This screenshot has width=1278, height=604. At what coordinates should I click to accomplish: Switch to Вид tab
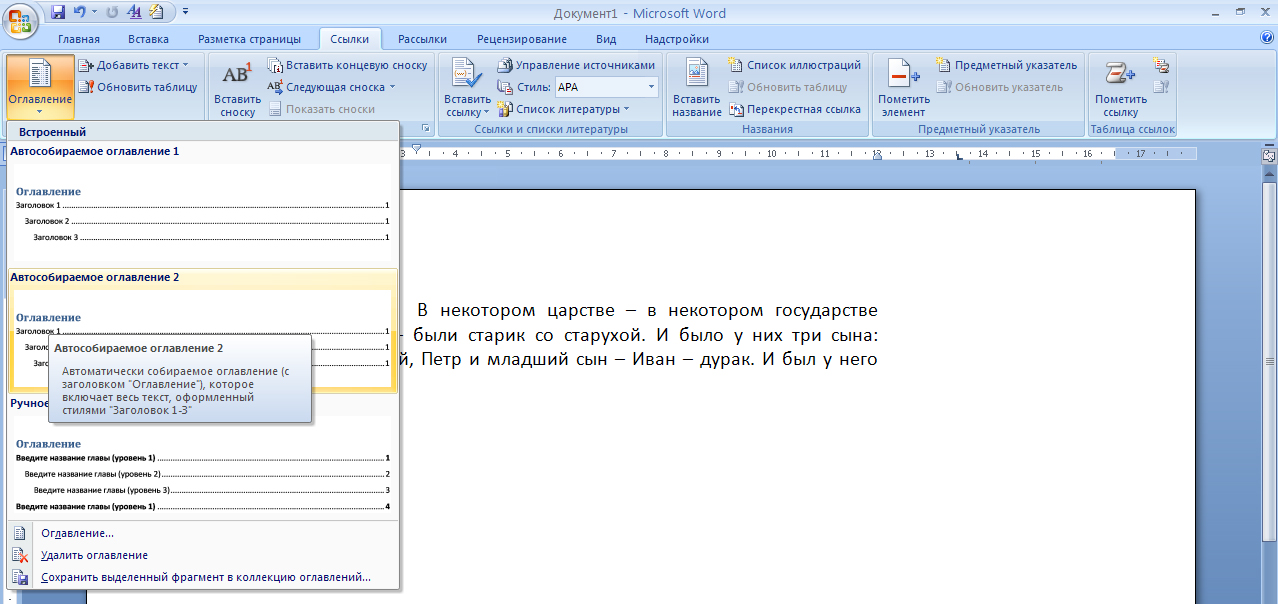606,39
